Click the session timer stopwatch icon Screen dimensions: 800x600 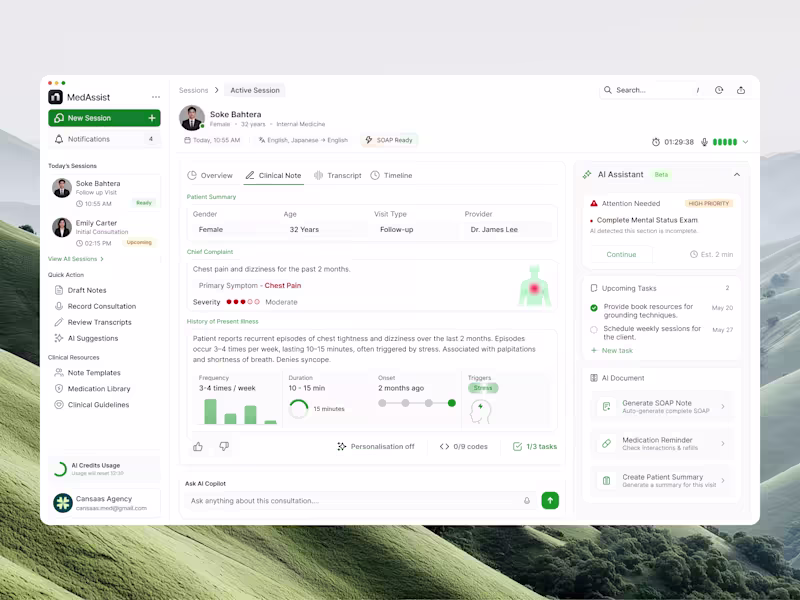point(656,142)
